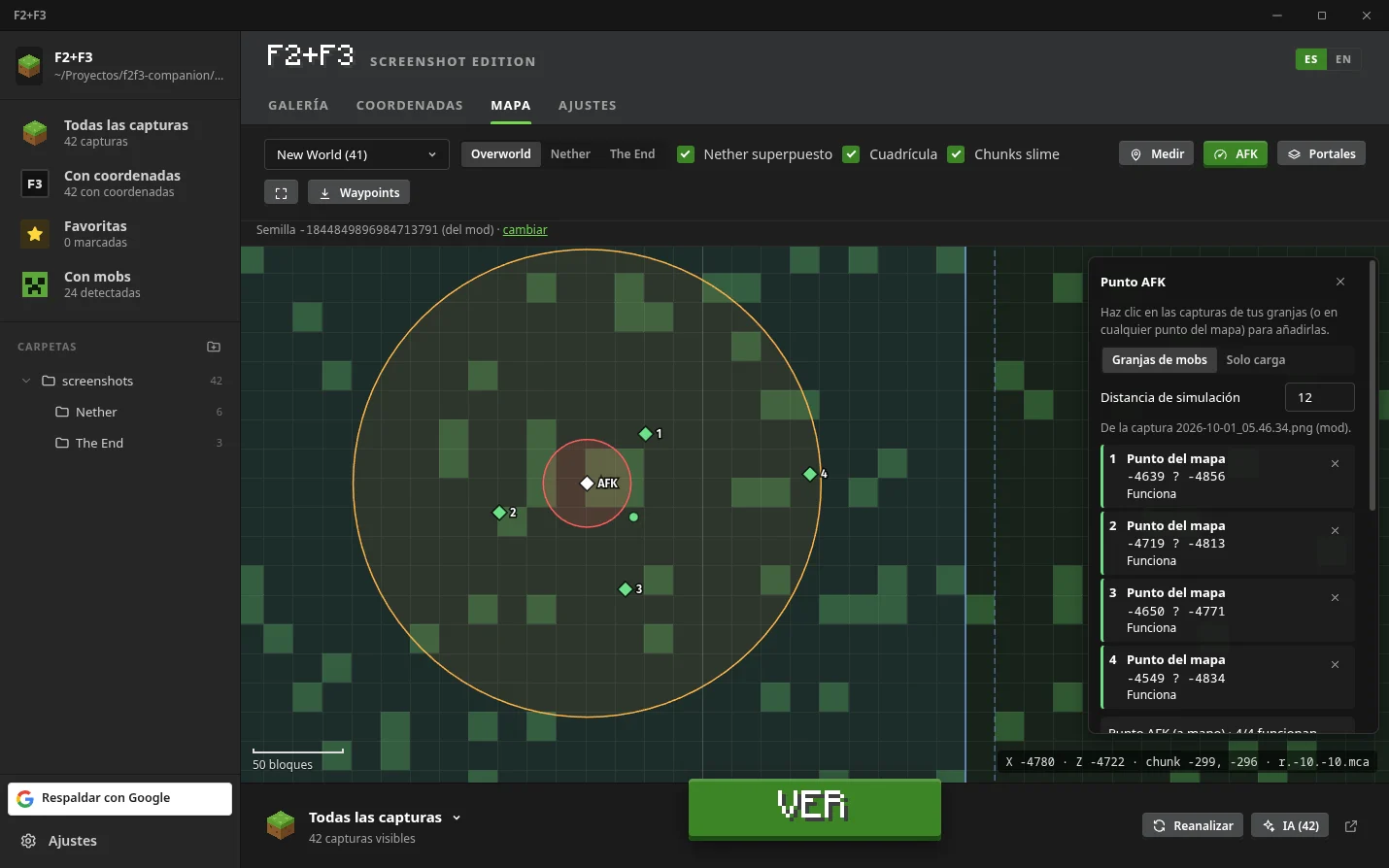
Task: Open Ajustes gear in the sidebar bottom
Action: pos(29,841)
